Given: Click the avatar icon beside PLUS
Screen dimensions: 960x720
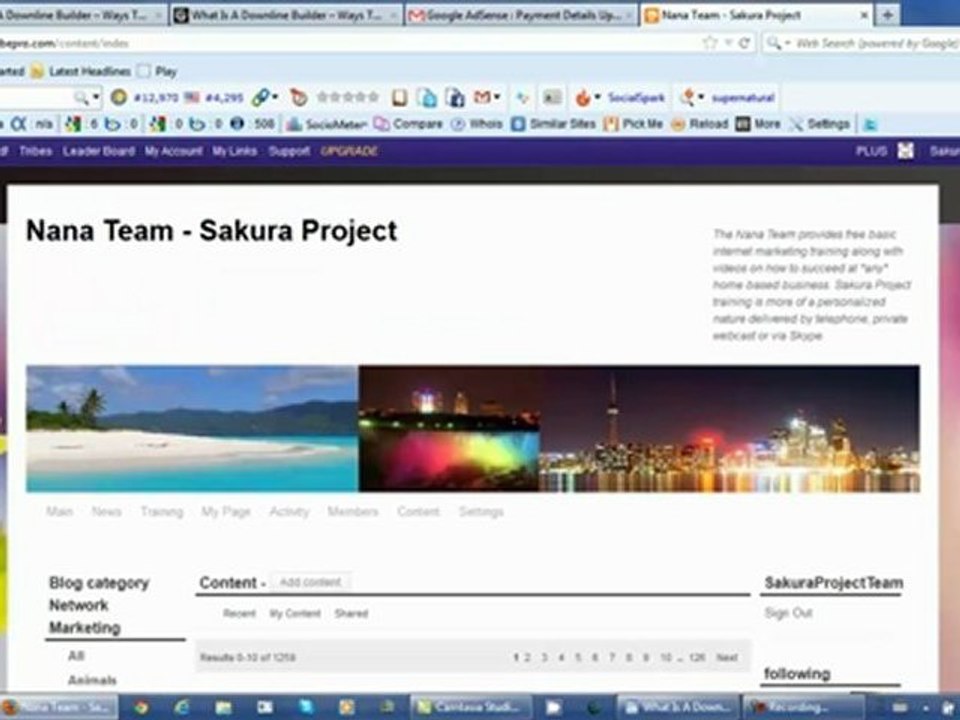Looking at the screenshot, I should point(906,151).
